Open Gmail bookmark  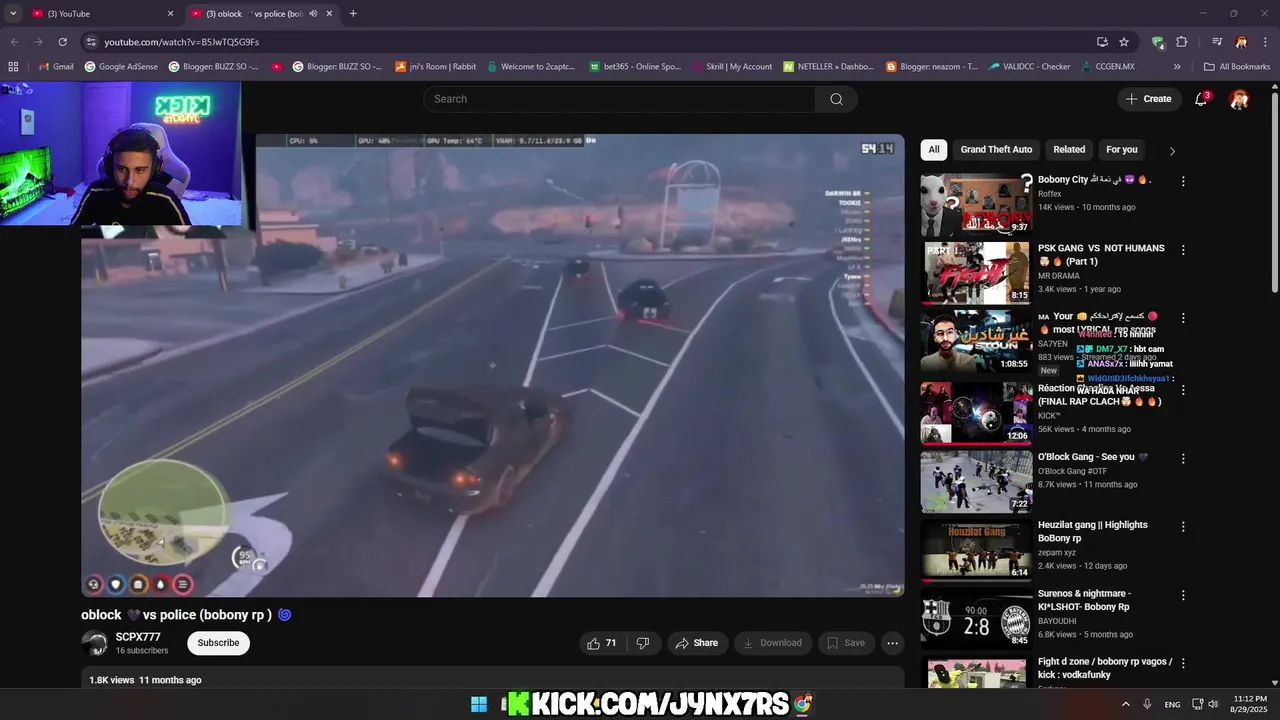[x=55, y=66]
